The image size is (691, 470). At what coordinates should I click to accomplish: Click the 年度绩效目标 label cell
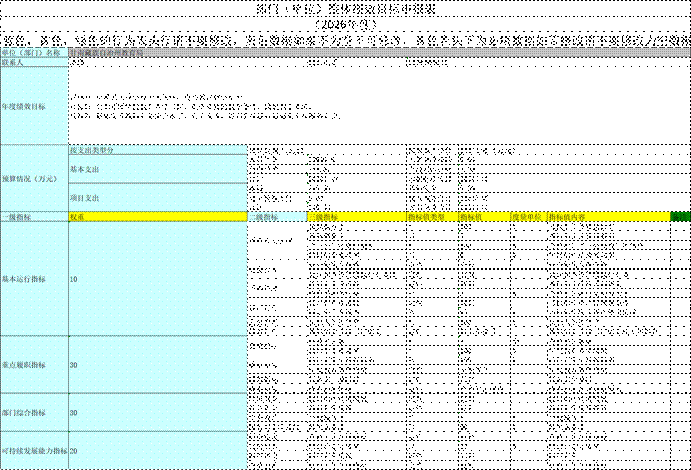(34, 106)
